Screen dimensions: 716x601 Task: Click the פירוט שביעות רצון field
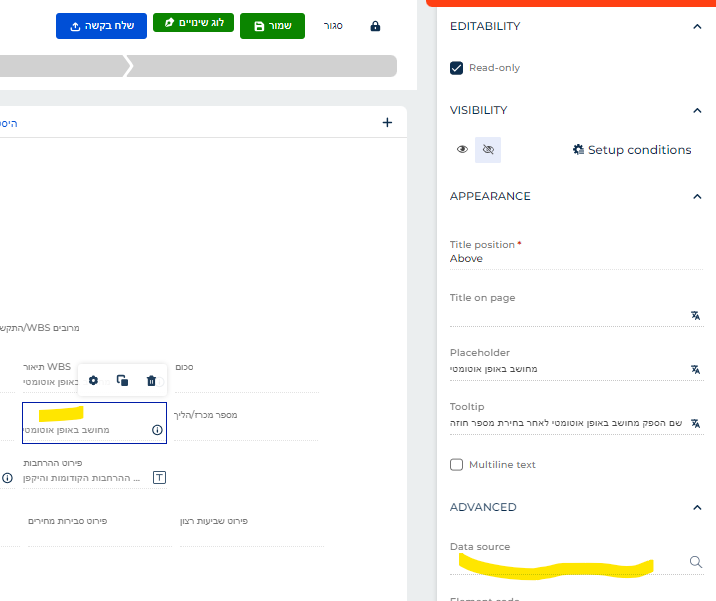[252, 531]
